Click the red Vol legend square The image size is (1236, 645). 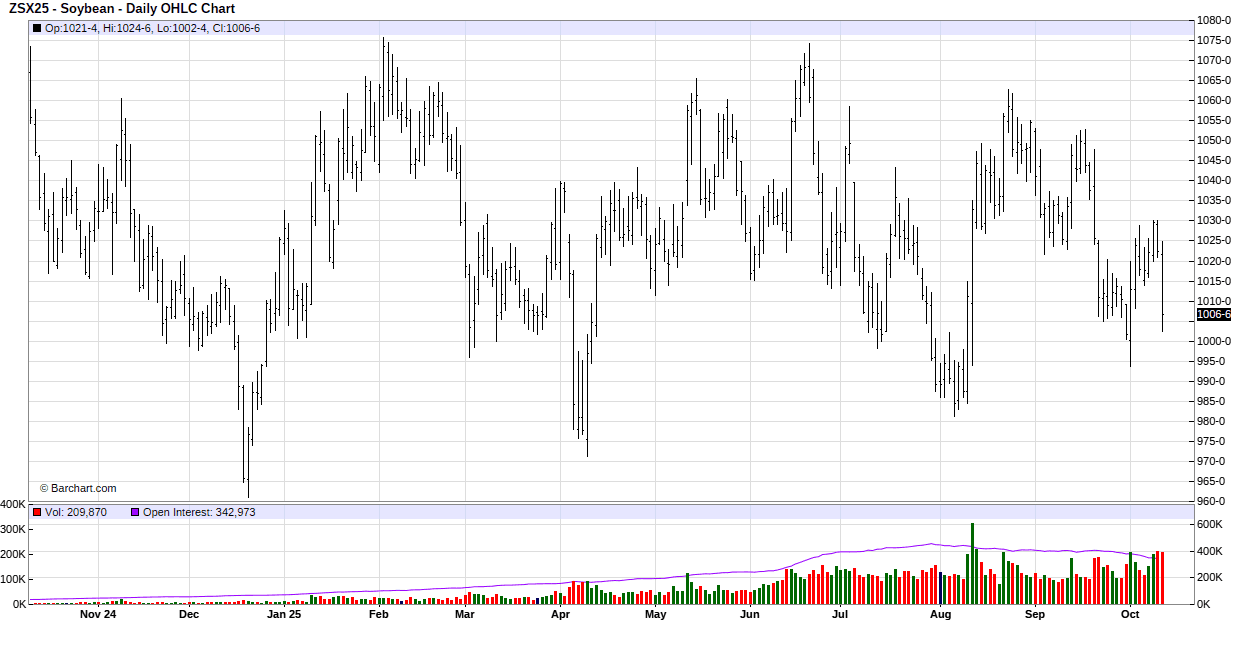(x=37, y=512)
